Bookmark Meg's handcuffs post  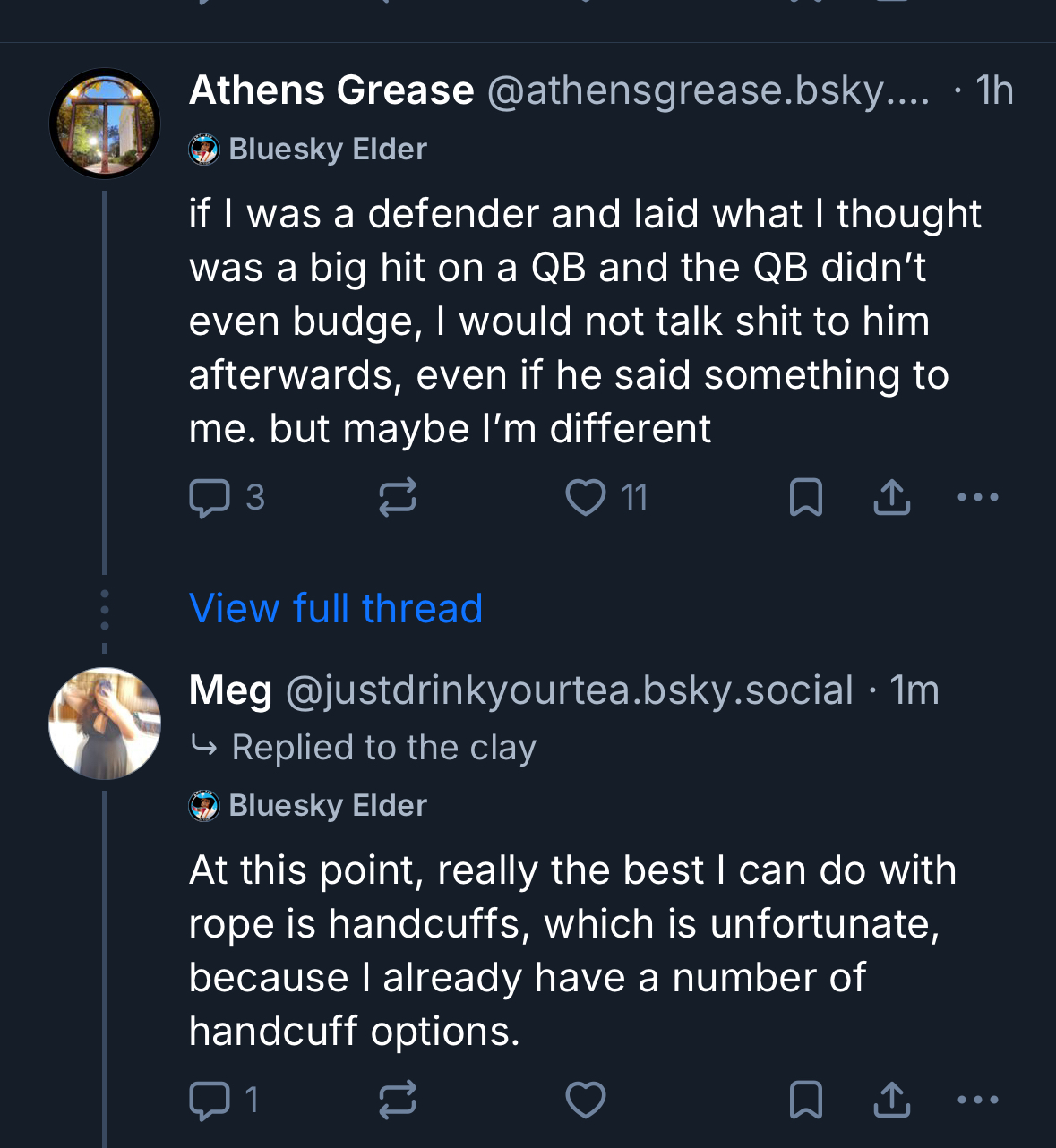click(805, 1101)
